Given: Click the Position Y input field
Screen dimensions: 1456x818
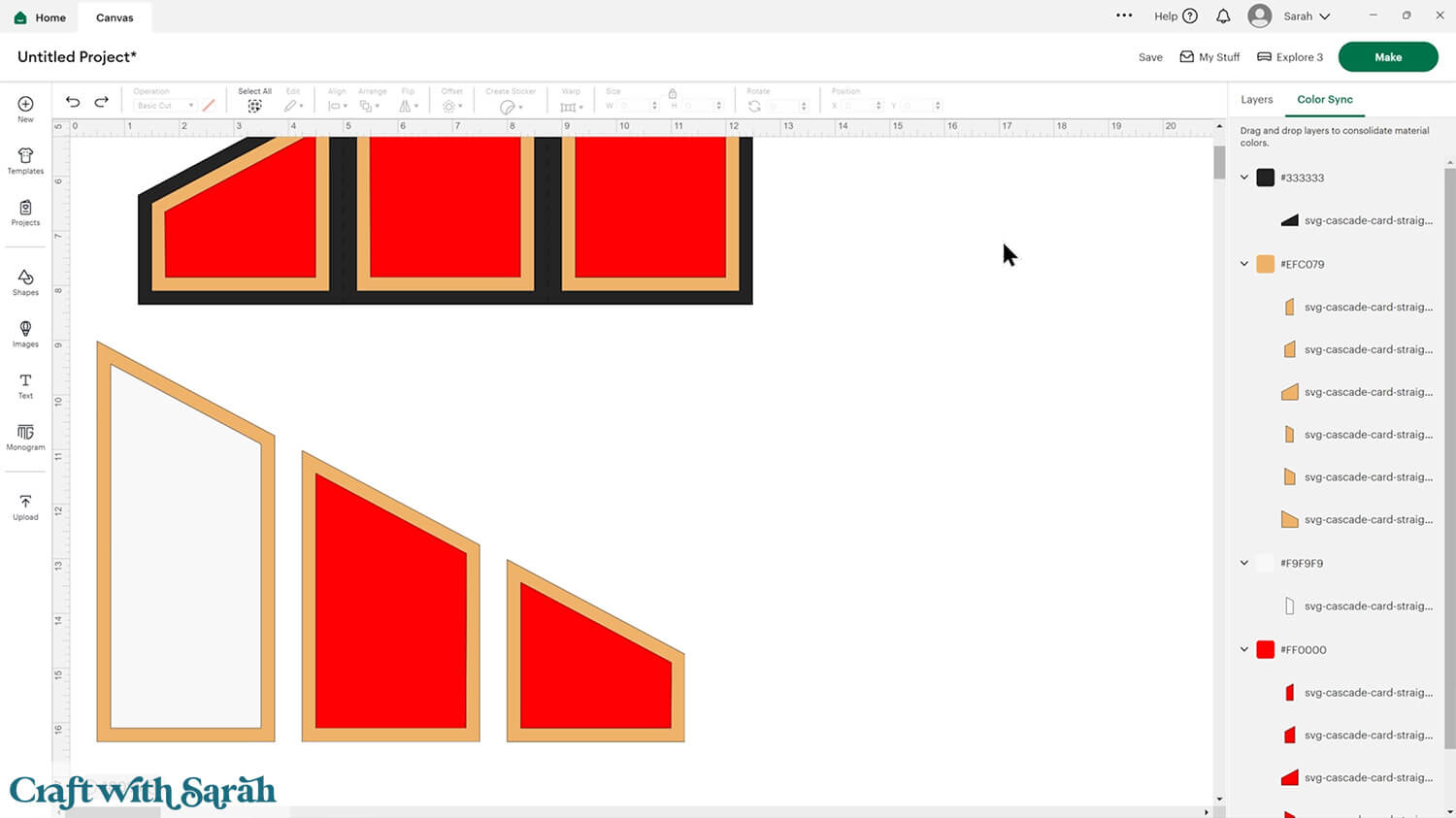Looking at the screenshot, I should (x=919, y=106).
